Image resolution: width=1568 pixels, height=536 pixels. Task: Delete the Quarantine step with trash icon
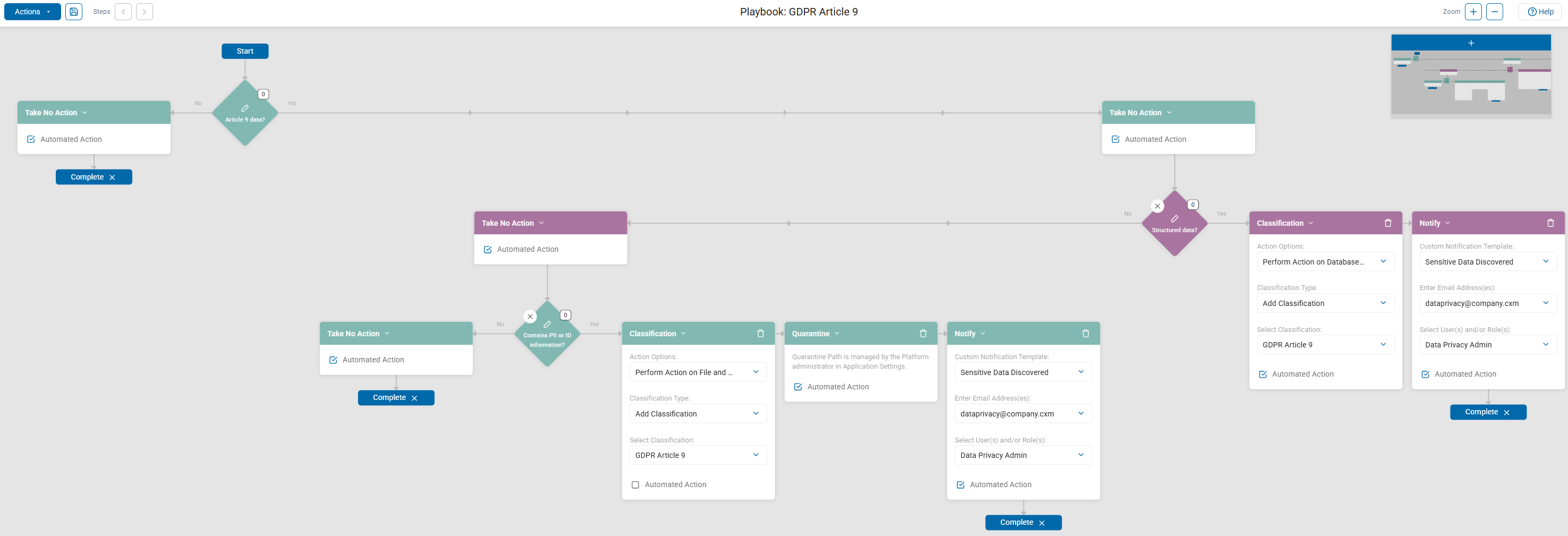tap(923, 334)
